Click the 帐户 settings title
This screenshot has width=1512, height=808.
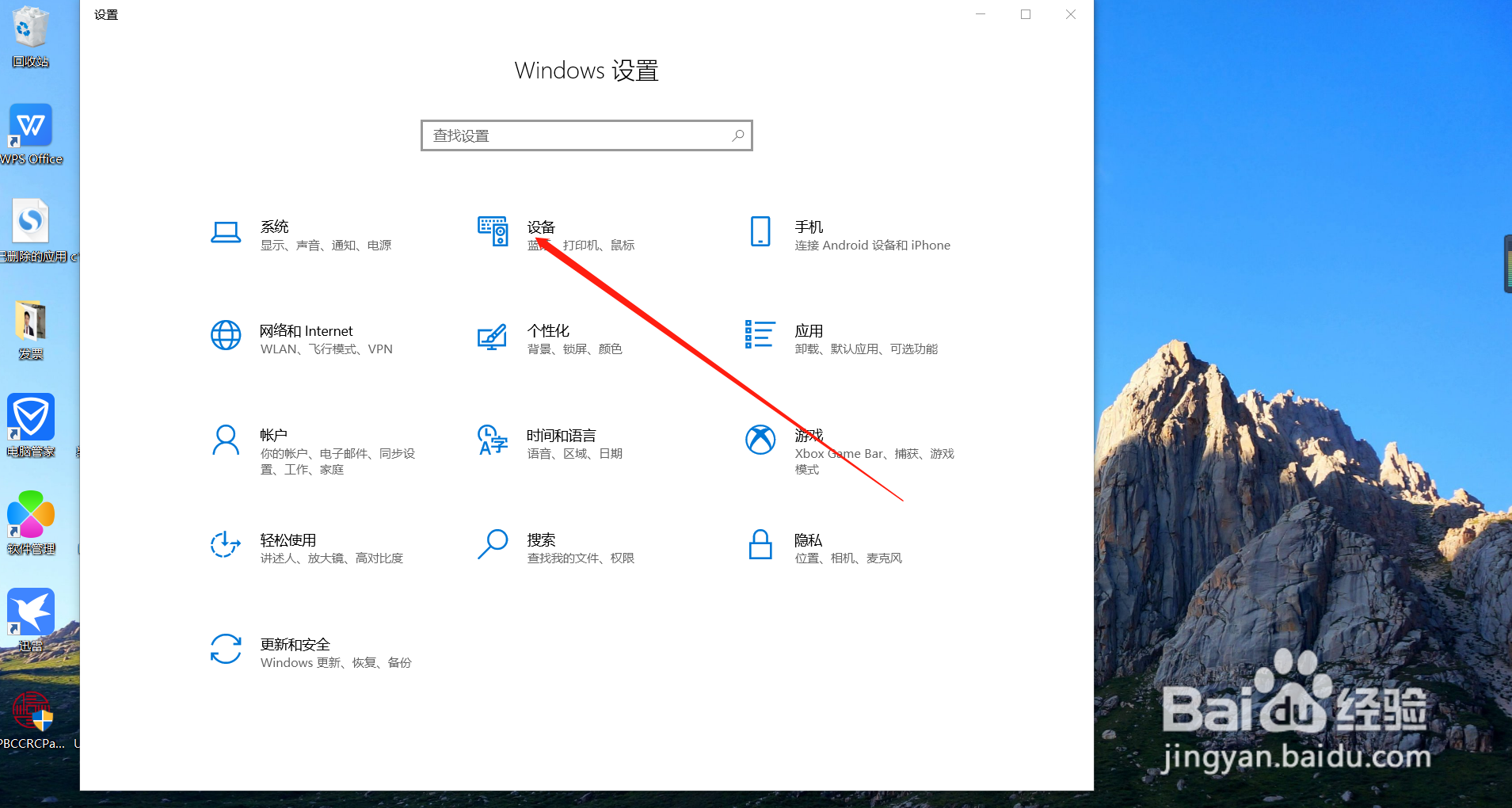click(274, 435)
